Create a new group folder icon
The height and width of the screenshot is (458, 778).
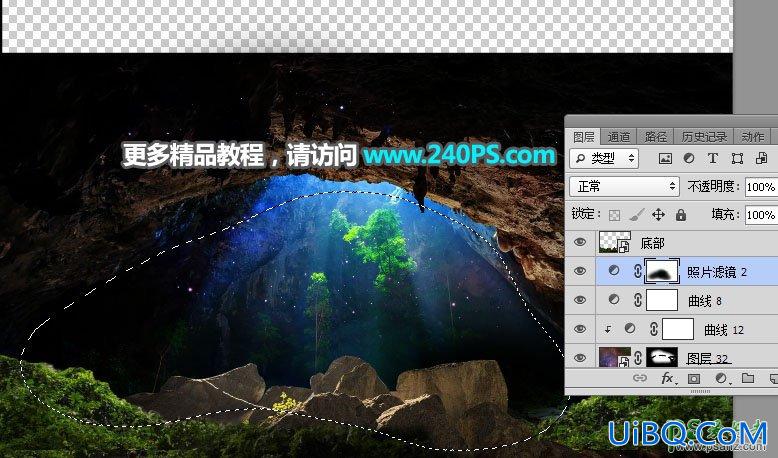748,378
